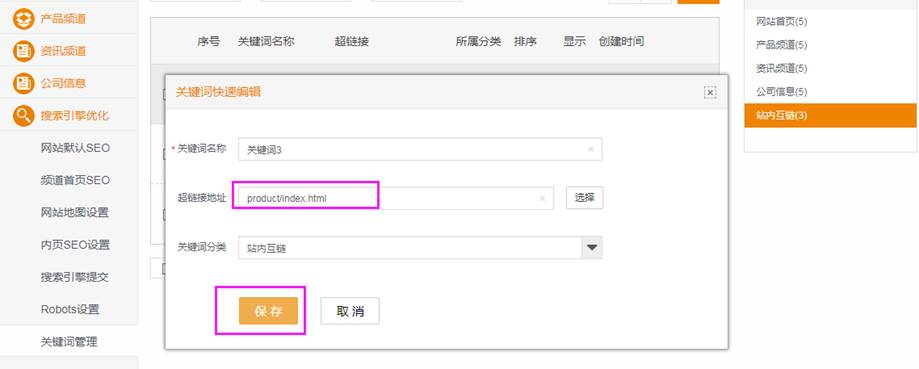Click 超链接 column header
919x369 pixels.
pyautogui.click(x=352, y=42)
